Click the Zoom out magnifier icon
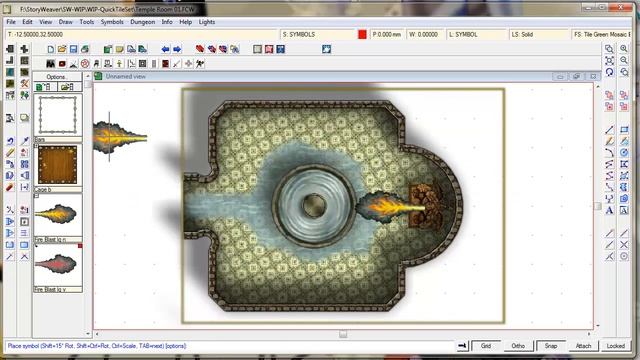 click(624, 60)
